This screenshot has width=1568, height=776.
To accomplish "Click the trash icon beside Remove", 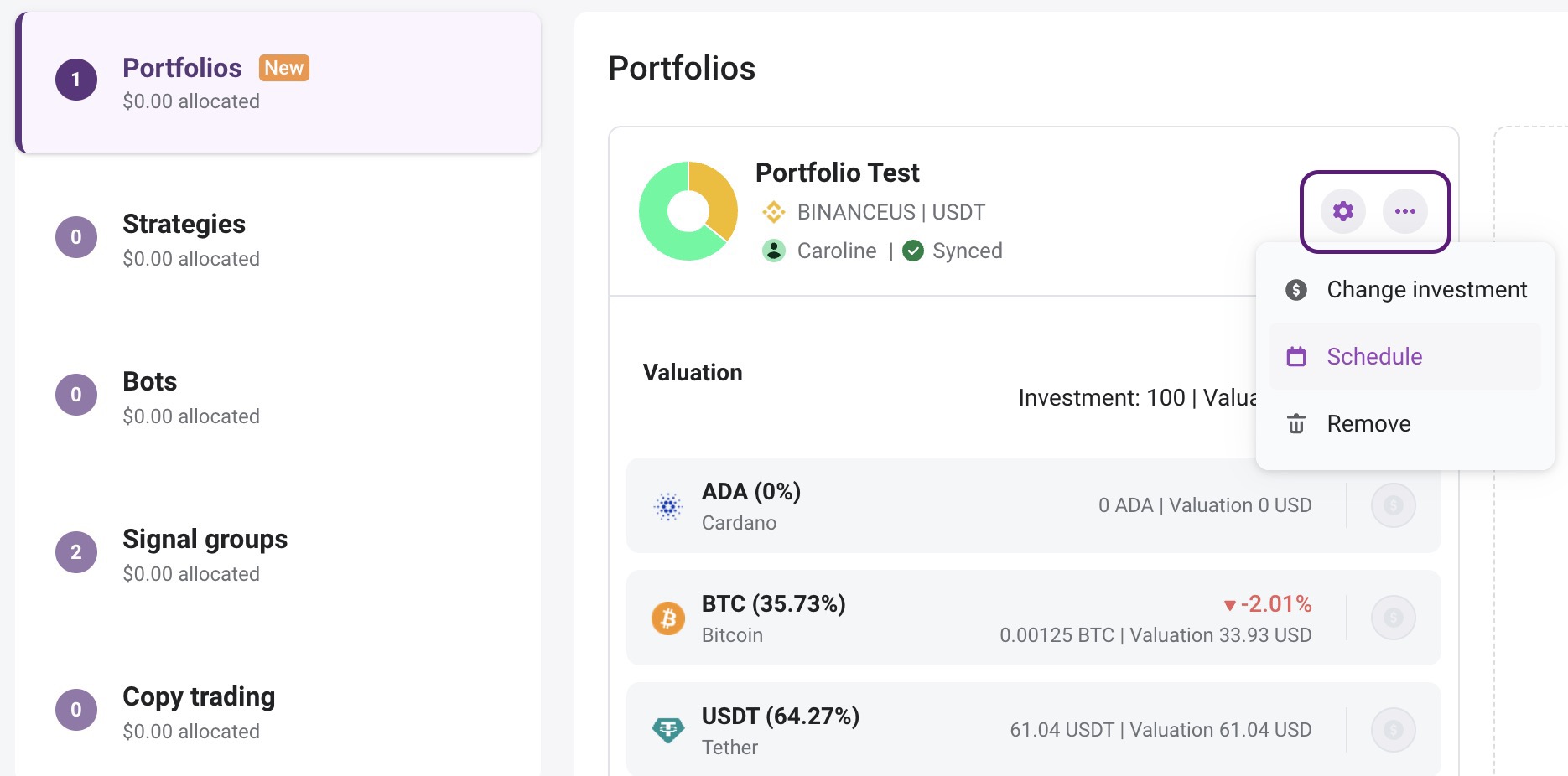I will [1296, 424].
